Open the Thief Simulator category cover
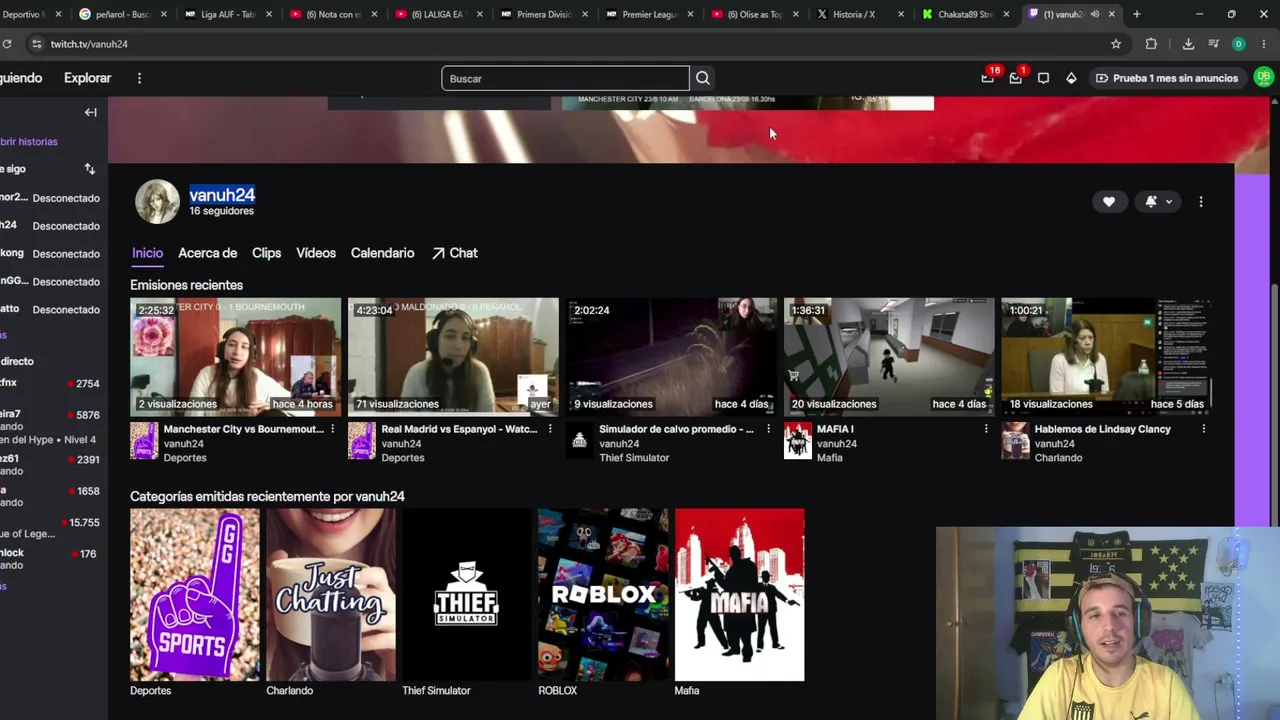Viewport: 1280px width, 720px height. click(x=467, y=595)
